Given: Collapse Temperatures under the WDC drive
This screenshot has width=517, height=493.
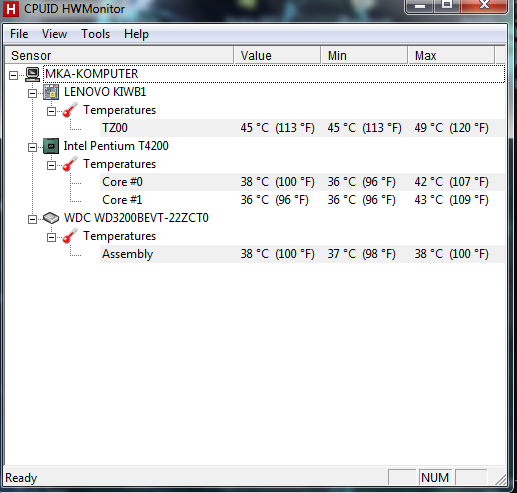Looking at the screenshot, I should [x=51, y=237].
